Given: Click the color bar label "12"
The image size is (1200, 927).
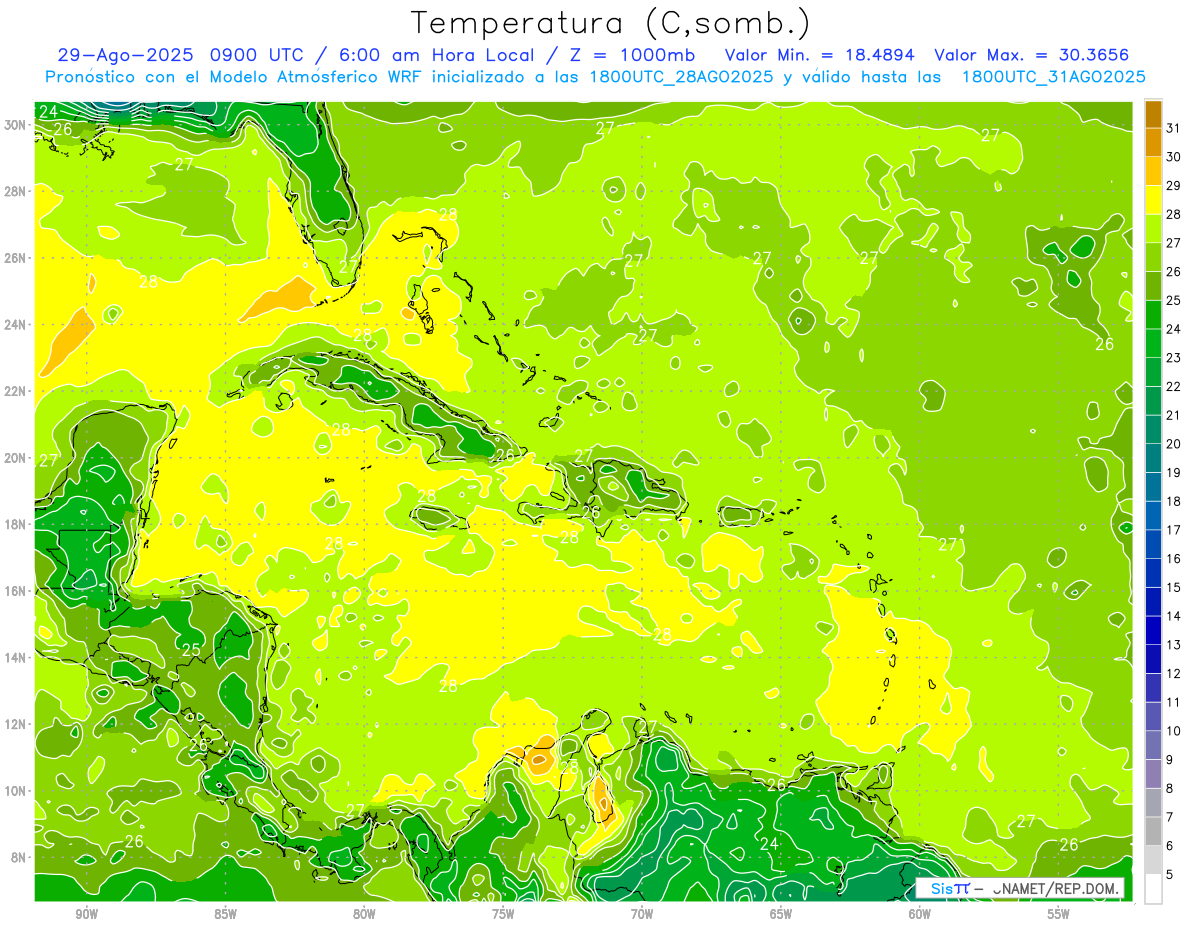Looking at the screenshot, I should point(1174,674).
